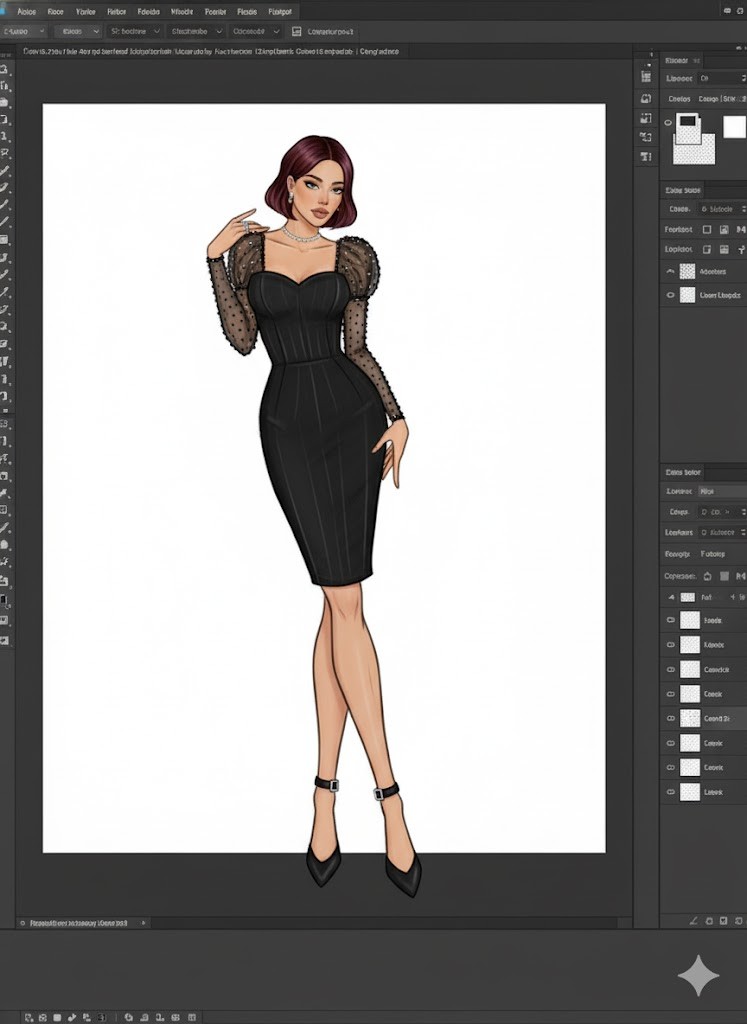The height and width of the screenshot is (1024, 747).
Task: Open the Yarke menu in the menu bar
Action: (86, 12)
